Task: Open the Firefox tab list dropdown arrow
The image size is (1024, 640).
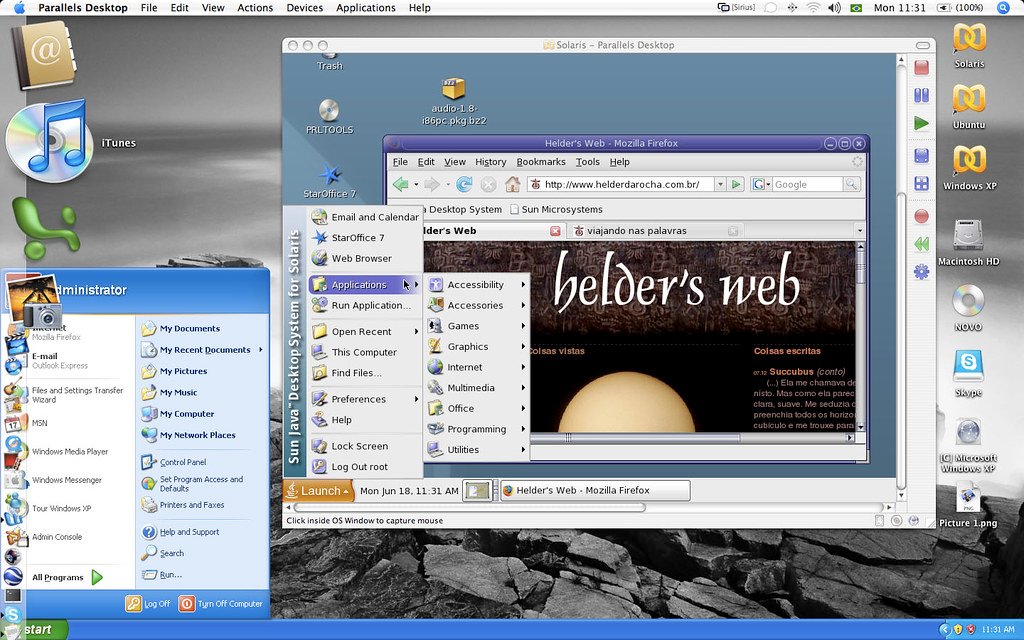Action: coord(859,231)
